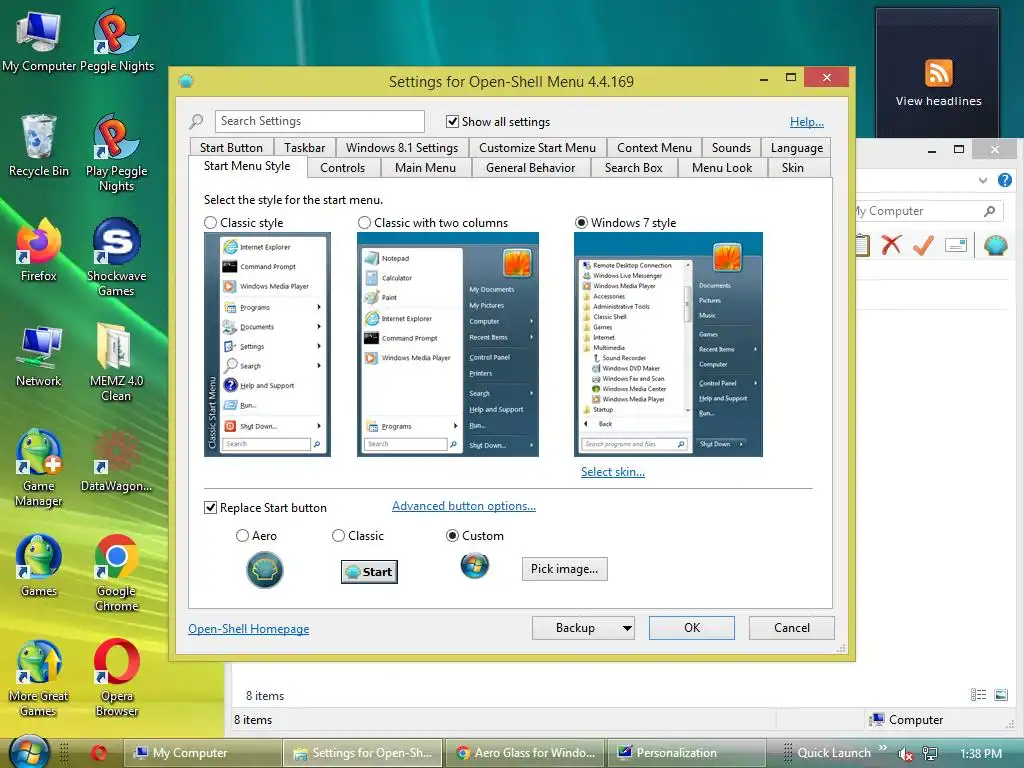
Task: Launch Firefox from the desktop
Action: pyautogui.click(x=39, y=249)
